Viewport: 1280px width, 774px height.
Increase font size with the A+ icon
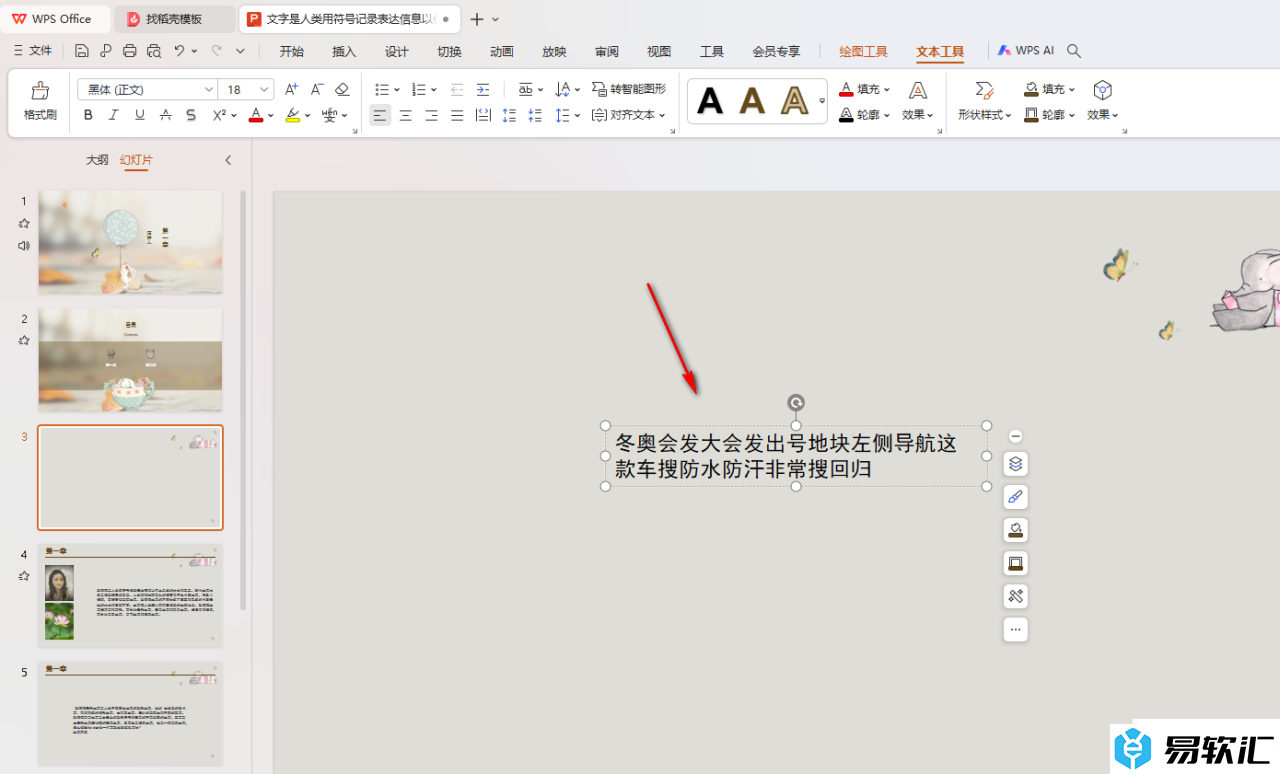[x=291, y=90]
